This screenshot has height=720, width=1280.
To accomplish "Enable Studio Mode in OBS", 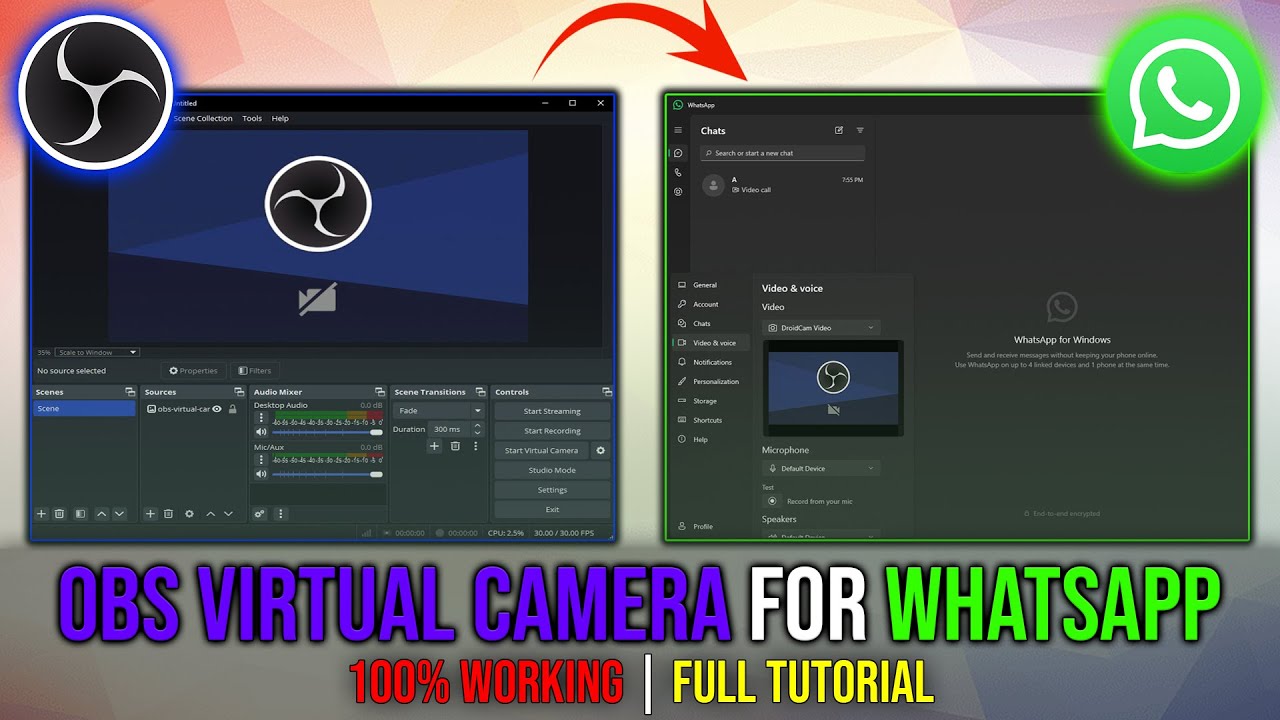I will tap(552, 470).
